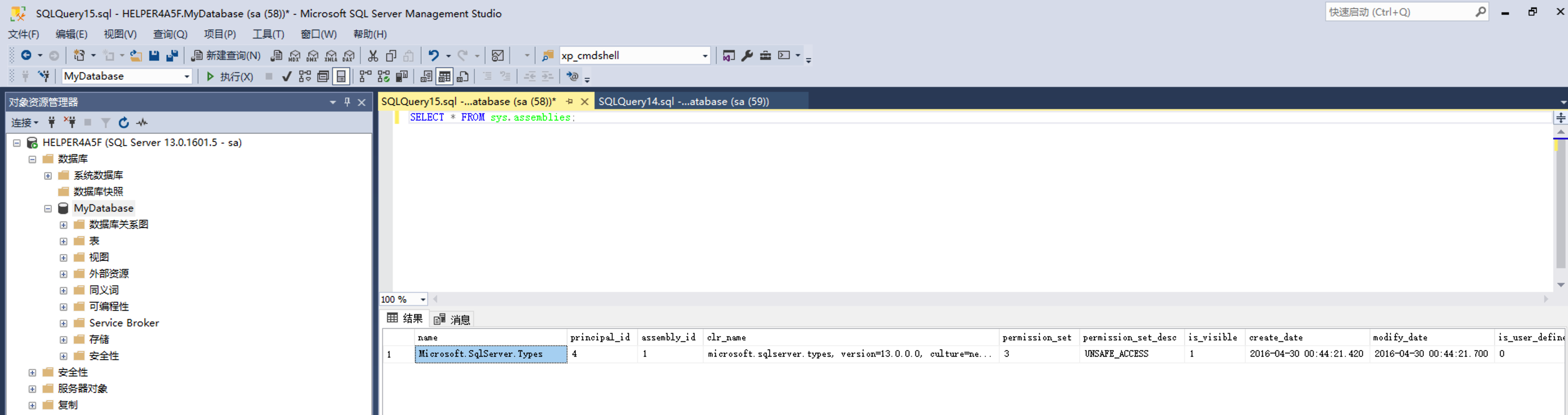Click the checkmark Parse query icon

(287, 77)
